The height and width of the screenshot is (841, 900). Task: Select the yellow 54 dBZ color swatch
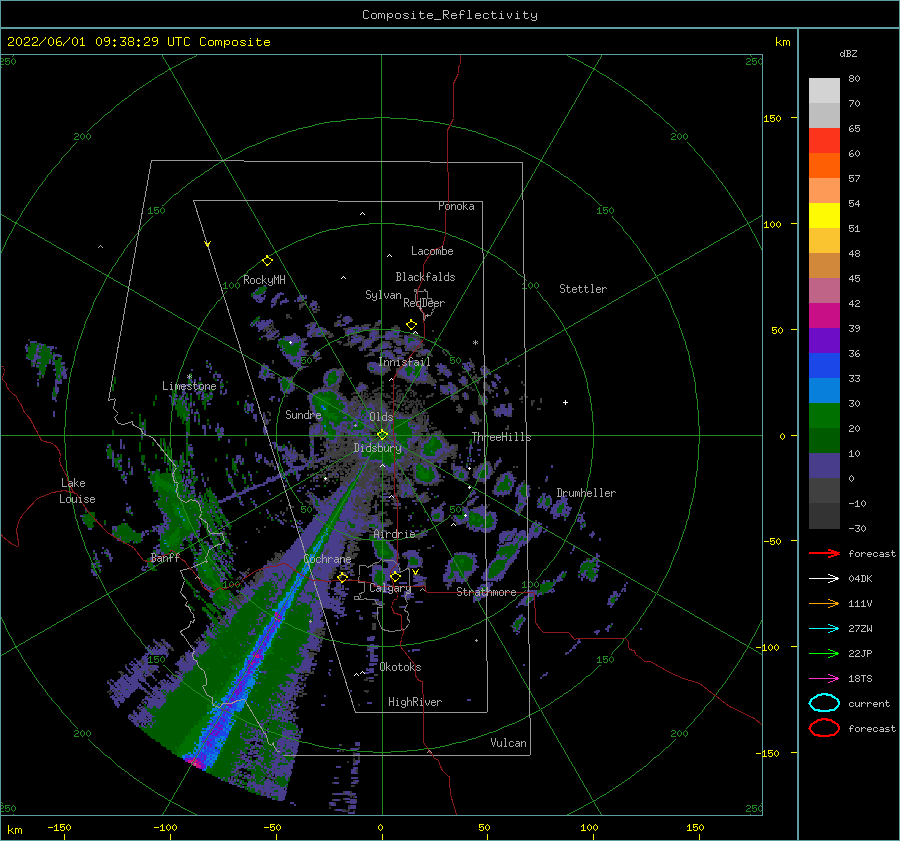[824, 216]
